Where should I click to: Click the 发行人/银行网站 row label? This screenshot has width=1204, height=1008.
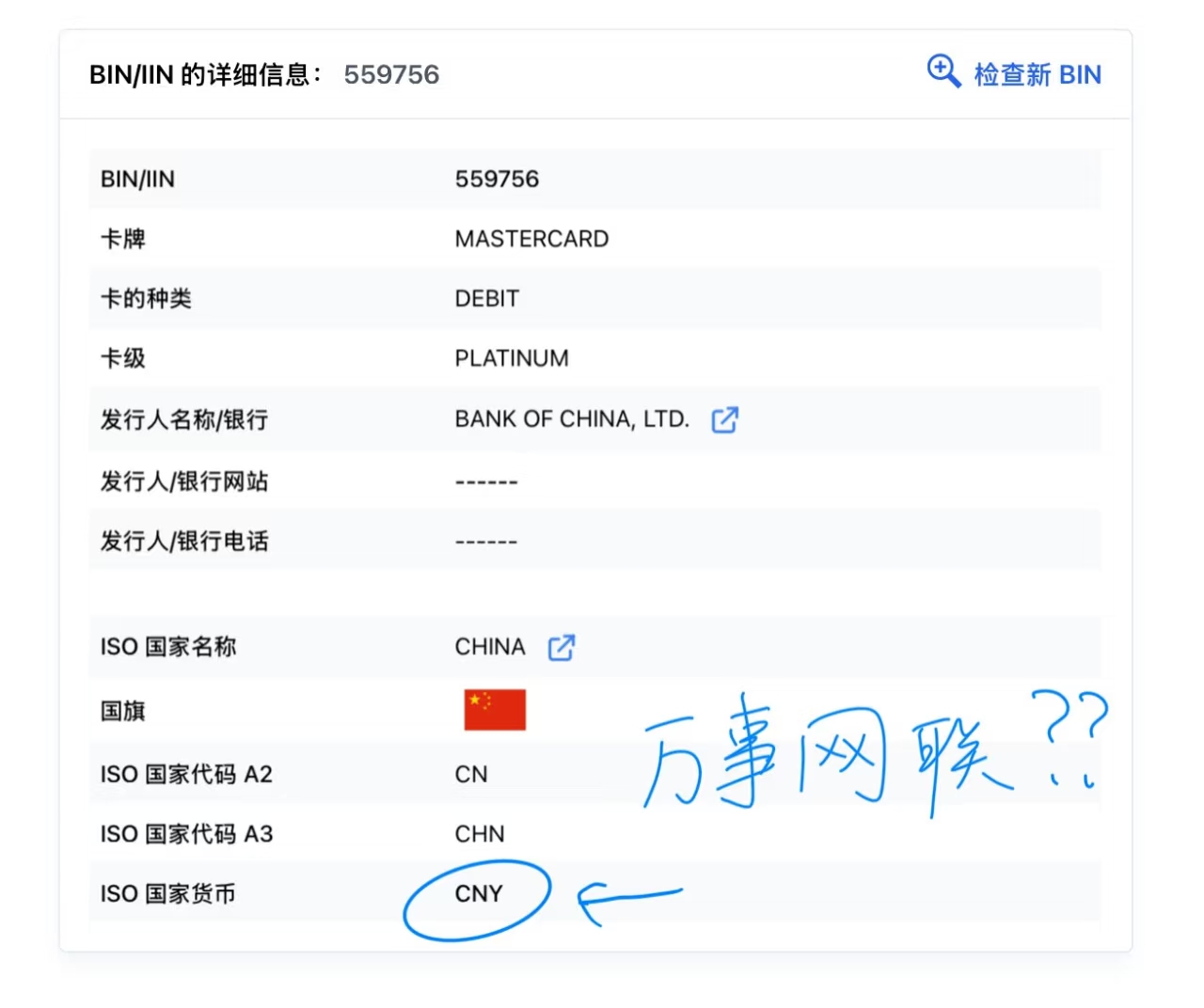pos(184,481)
